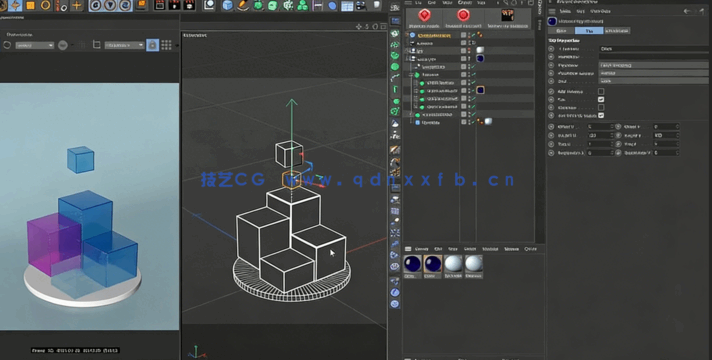Open the Projection Display dropdown
Viewport: 712px width, 360px height.
[653, 73]
